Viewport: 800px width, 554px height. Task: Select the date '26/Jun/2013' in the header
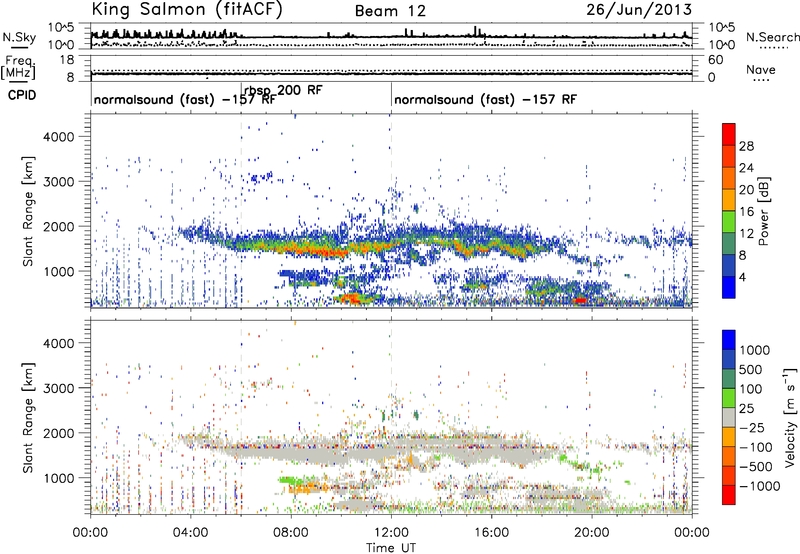pos(639,10)
